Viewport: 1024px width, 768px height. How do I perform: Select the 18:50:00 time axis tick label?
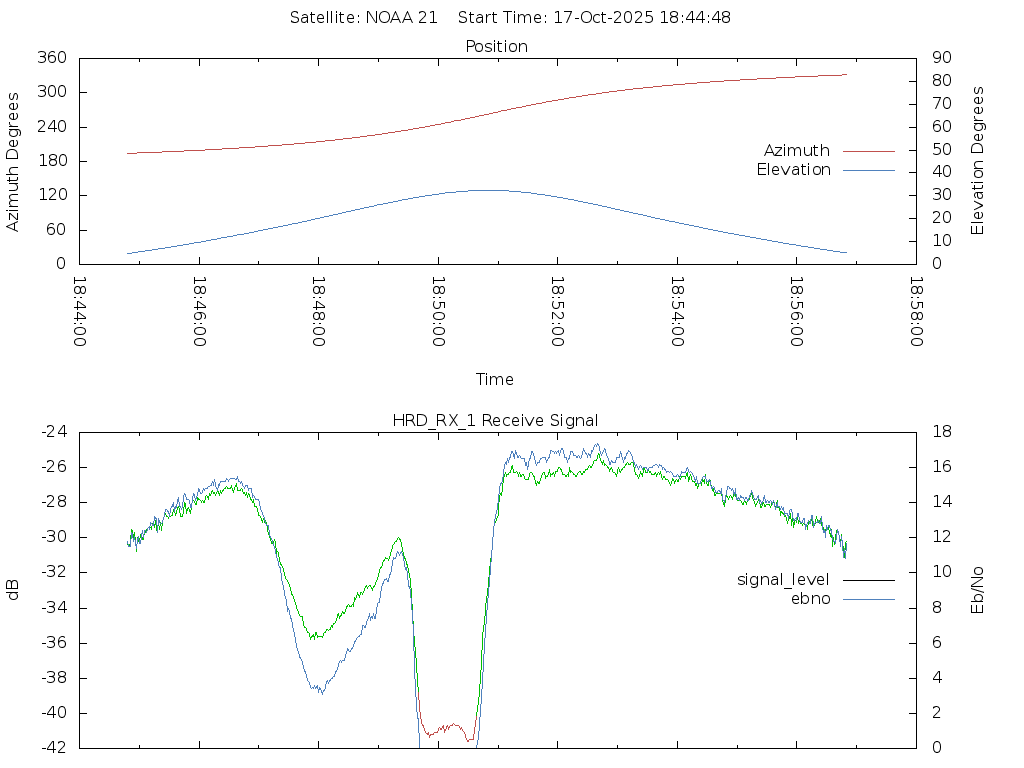point(438,312)
